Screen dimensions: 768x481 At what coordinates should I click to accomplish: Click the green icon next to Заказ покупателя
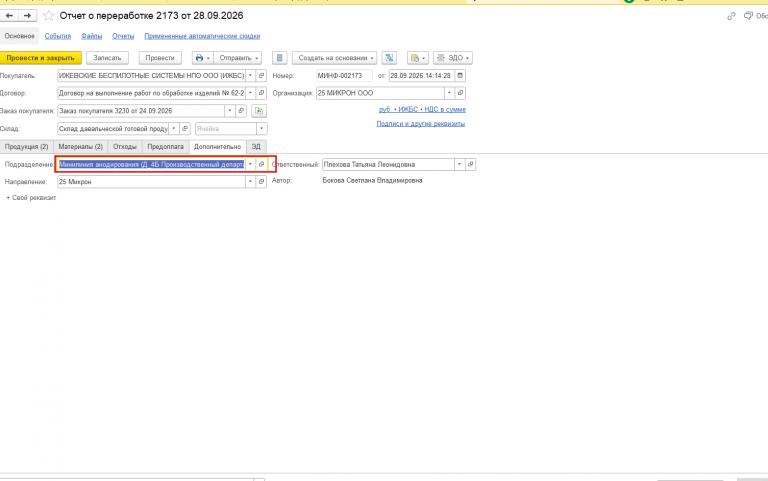pyautogui.click(x=259, y=111)
